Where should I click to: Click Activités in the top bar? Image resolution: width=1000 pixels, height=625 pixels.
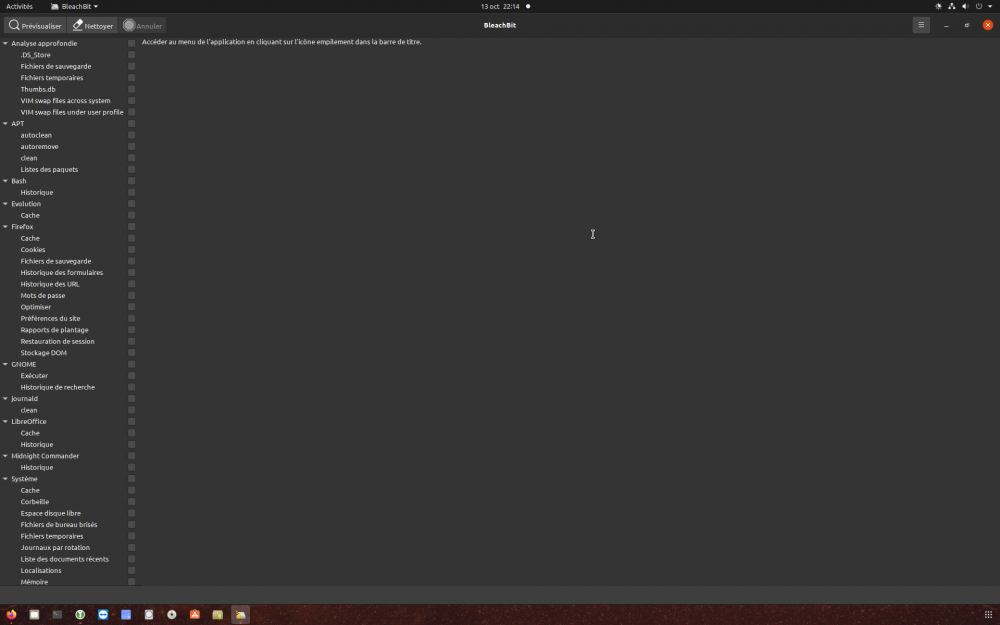(19, 6)
